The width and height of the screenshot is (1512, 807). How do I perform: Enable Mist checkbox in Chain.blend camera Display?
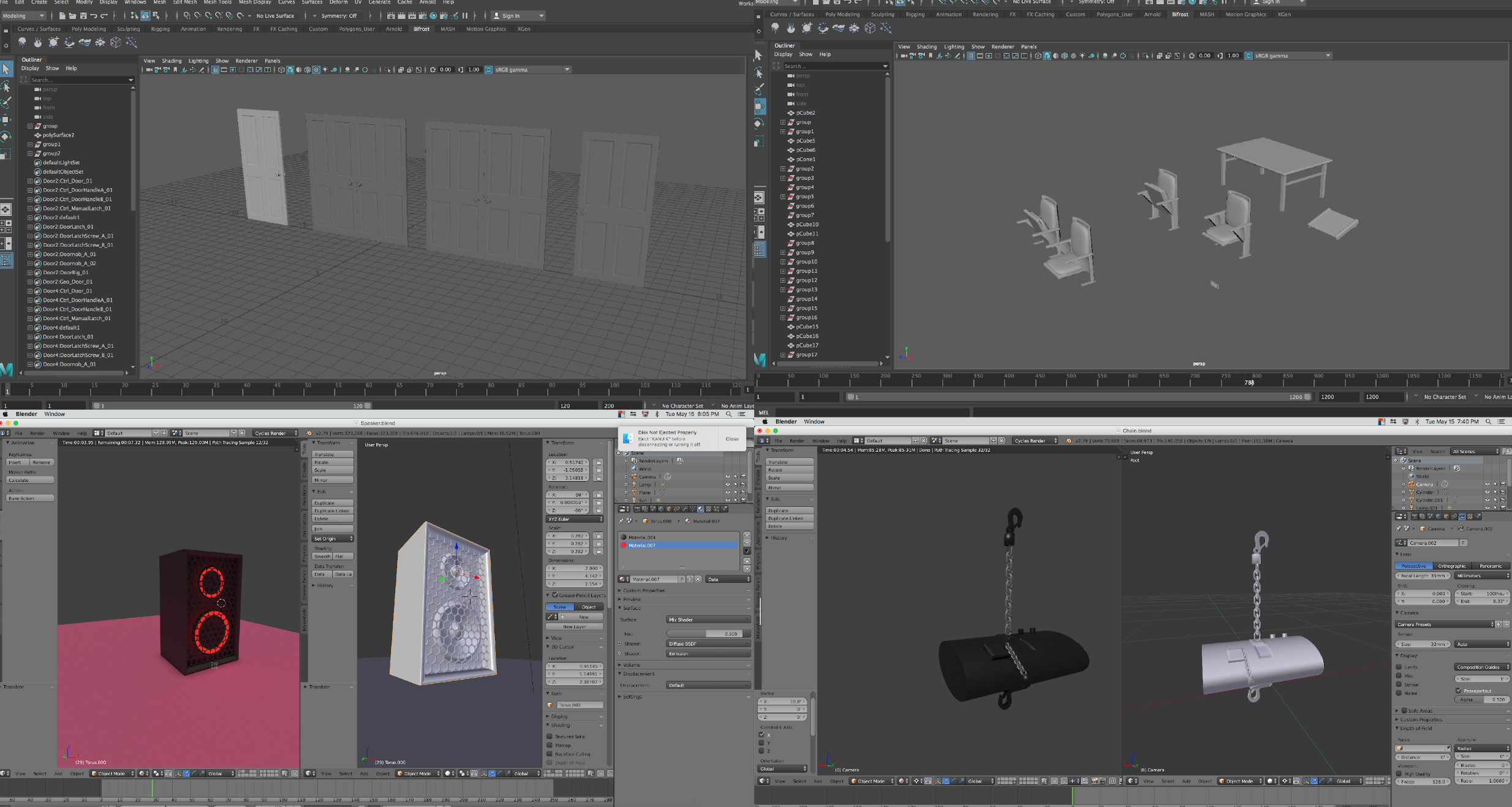tap(1399, 675)
